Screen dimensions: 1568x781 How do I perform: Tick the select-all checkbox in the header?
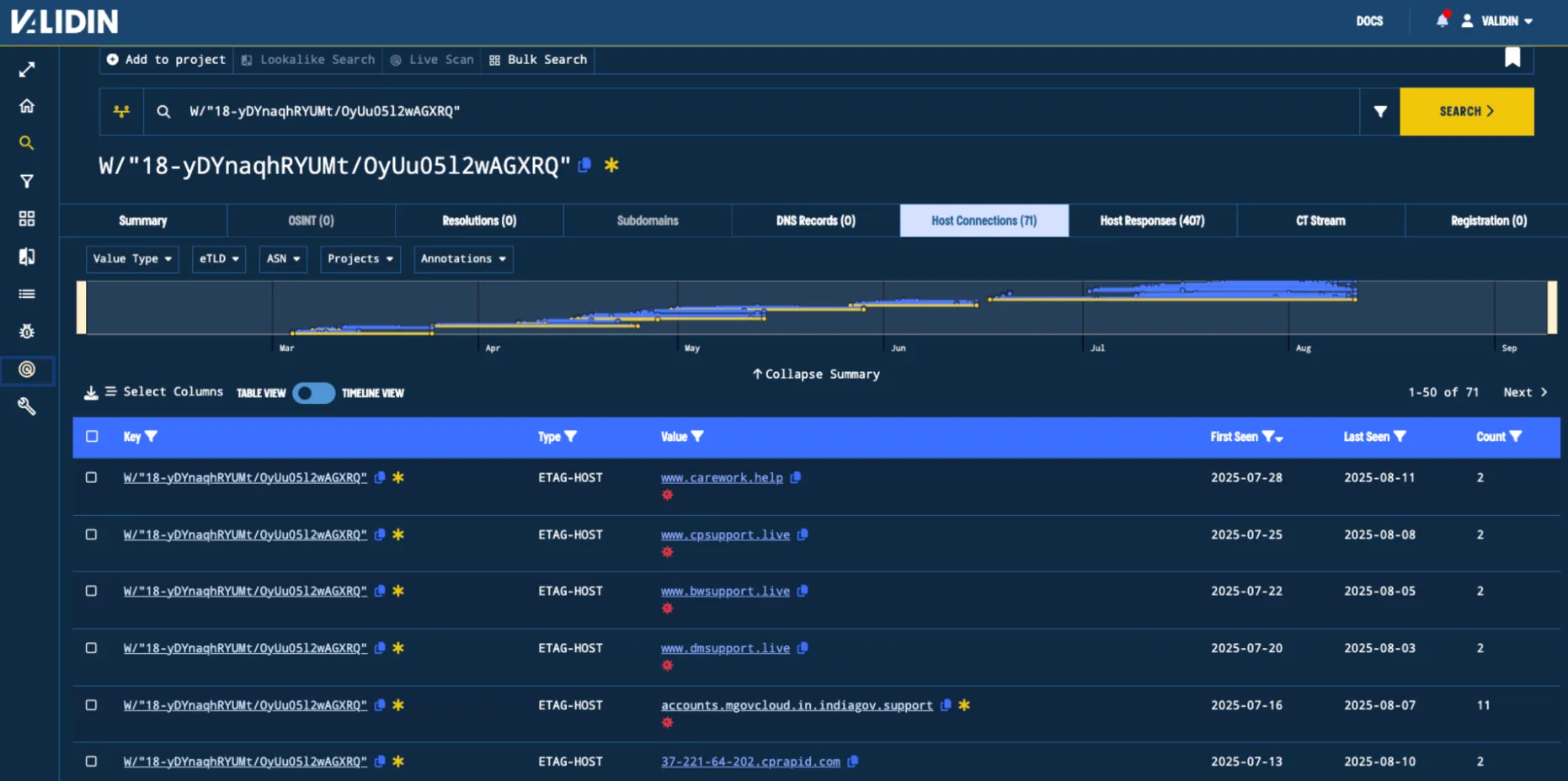(92, 437)
